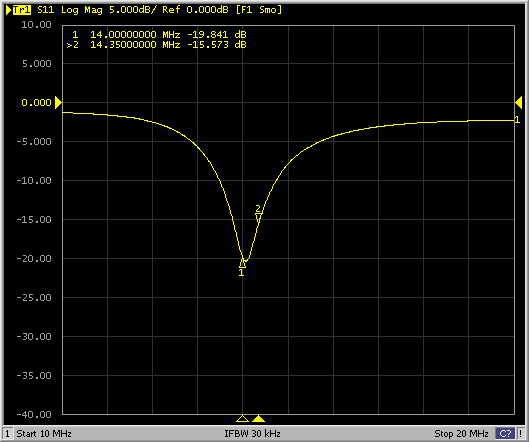Image resolution: width=529 pixels, height=442 pixels.
Task: Select channel 1 box in status bar
Action: click(7, 433)
